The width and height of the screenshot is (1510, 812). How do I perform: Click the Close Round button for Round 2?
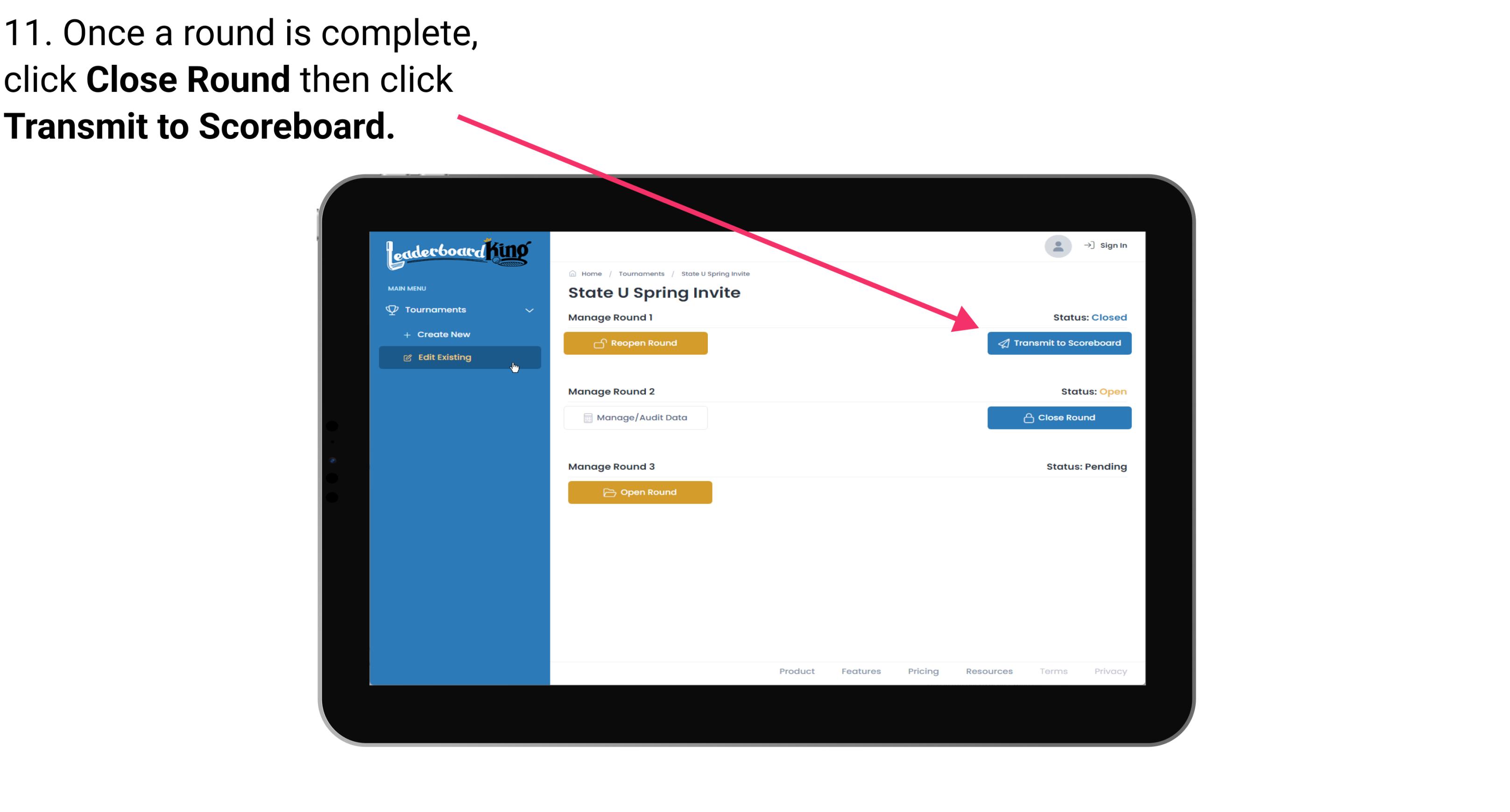tap(1058, 417)
